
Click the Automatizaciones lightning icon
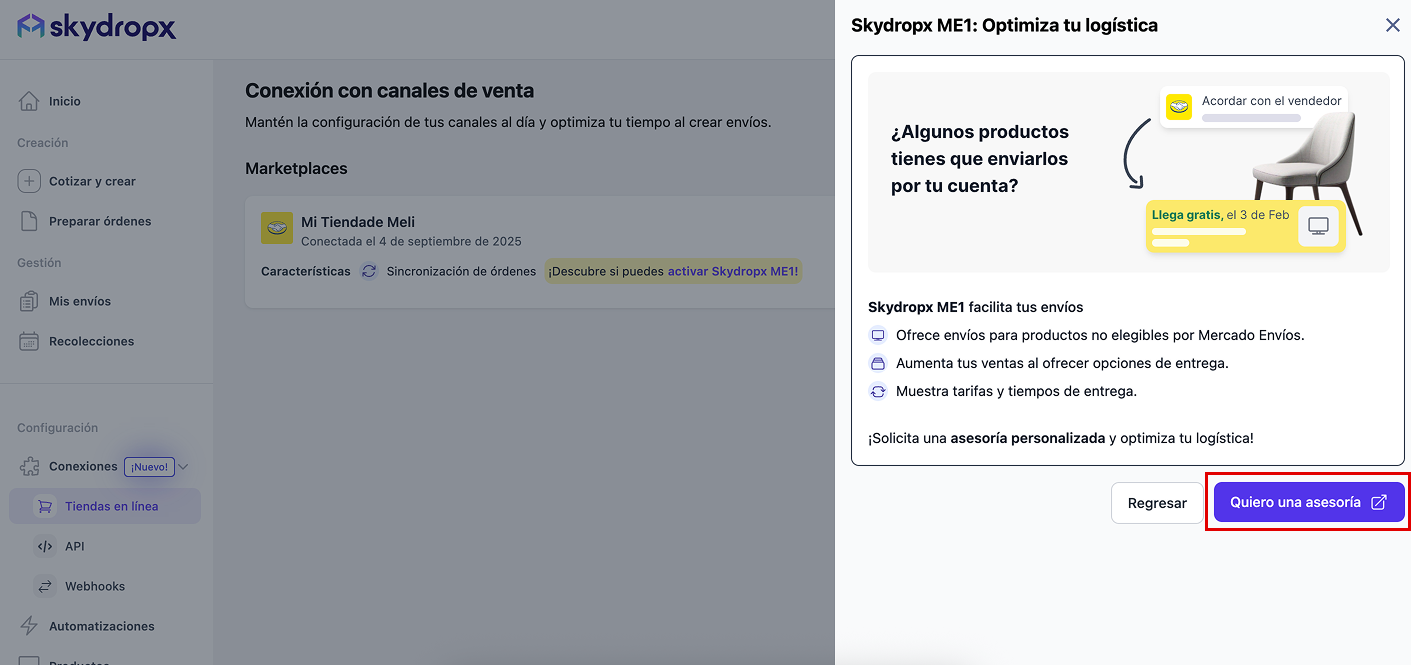coord(29,626)
